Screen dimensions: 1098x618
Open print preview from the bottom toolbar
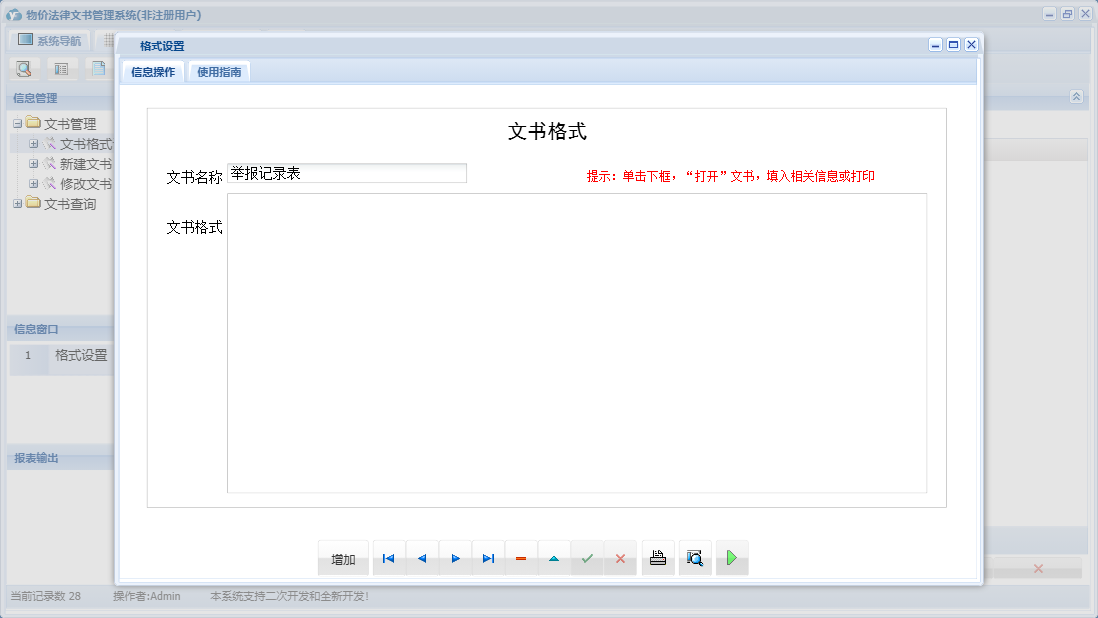(x=694, y=558)
